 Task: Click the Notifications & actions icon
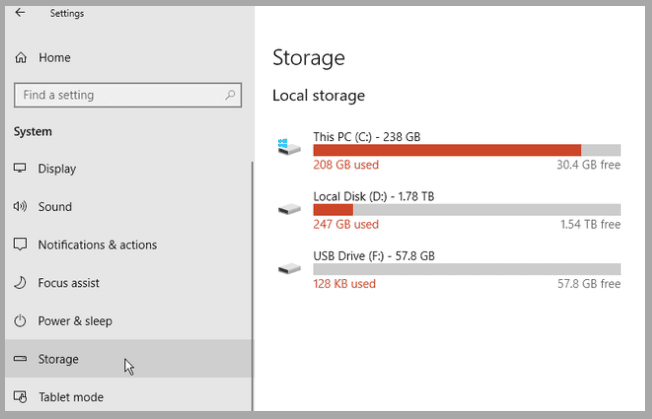[20, 245]
